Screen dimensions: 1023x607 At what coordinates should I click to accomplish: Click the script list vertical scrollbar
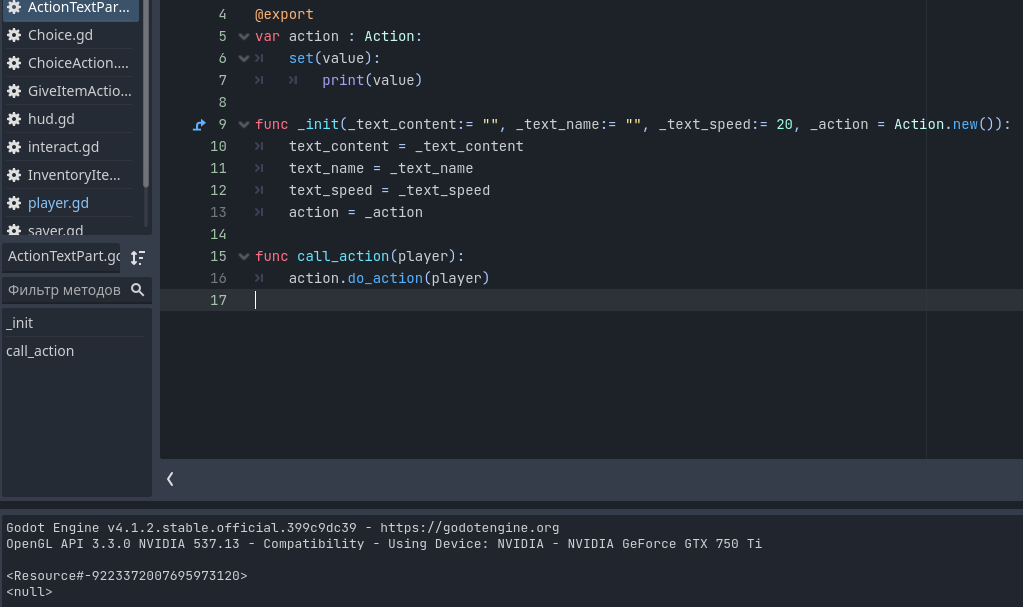click(145, 93)
